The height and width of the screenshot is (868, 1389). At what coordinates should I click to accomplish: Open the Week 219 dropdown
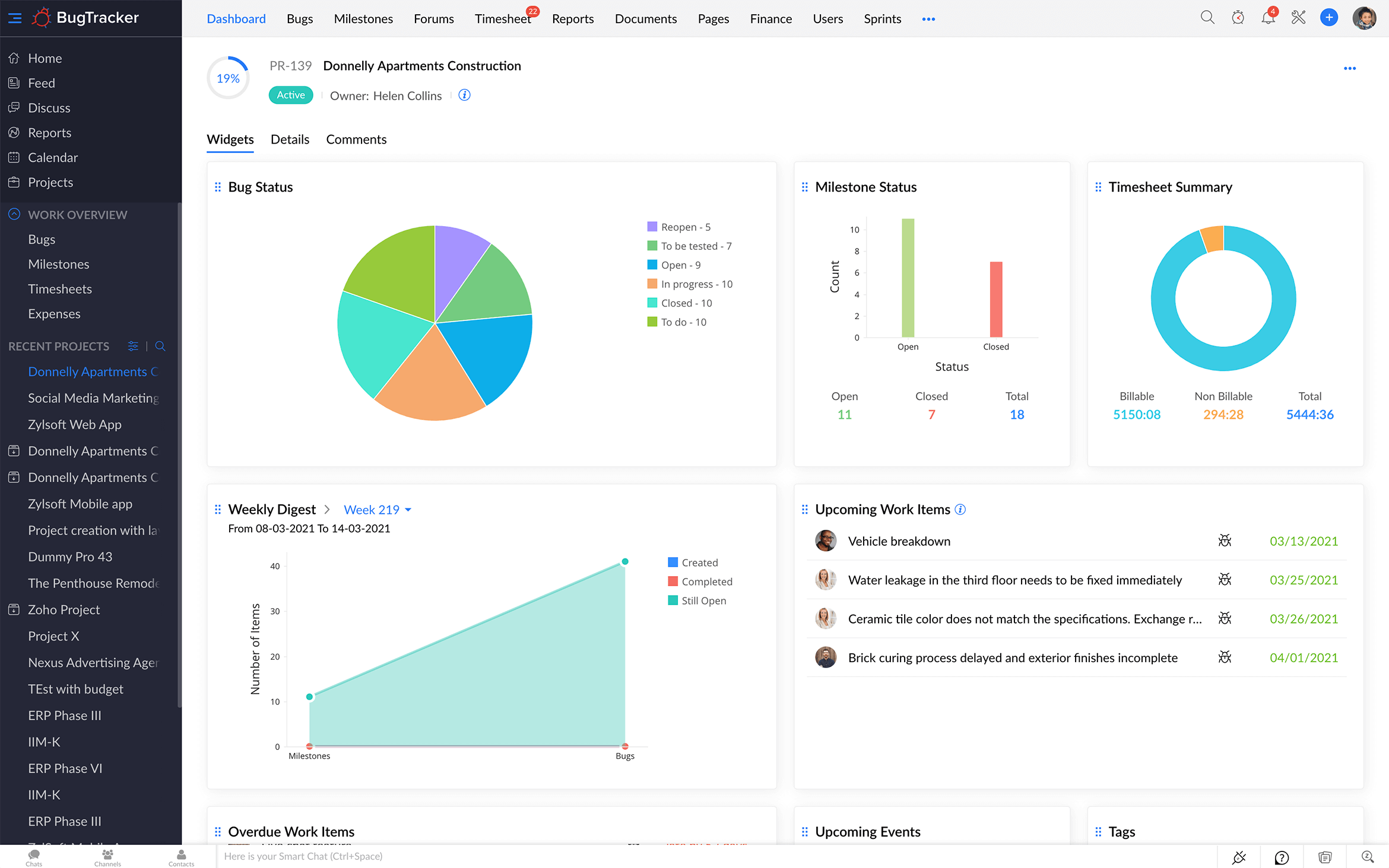[378, 510]
